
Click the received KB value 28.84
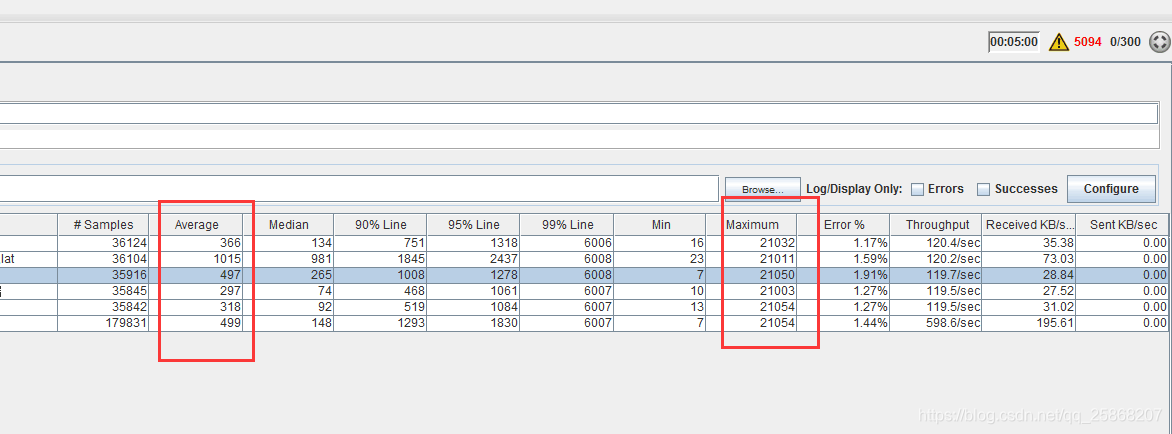[1029, 275]
